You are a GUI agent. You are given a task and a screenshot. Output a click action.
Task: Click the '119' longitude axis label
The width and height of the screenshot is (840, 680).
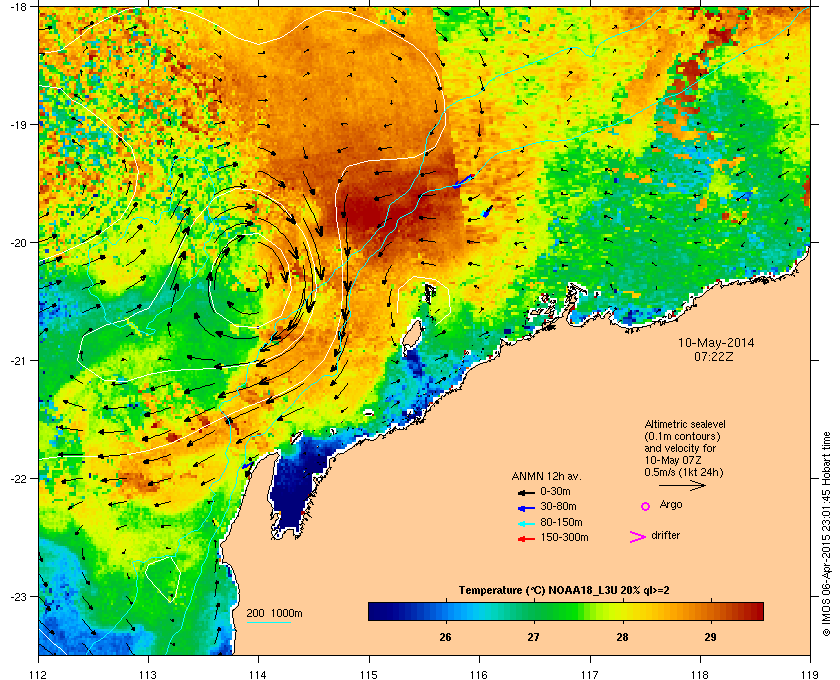pos(810,674)
